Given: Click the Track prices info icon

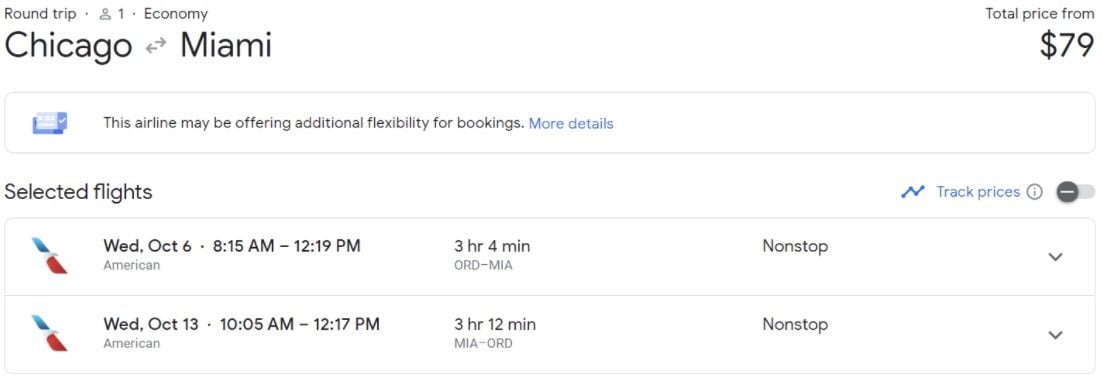Looking at the screenshot, I should tap(1035, 192).
